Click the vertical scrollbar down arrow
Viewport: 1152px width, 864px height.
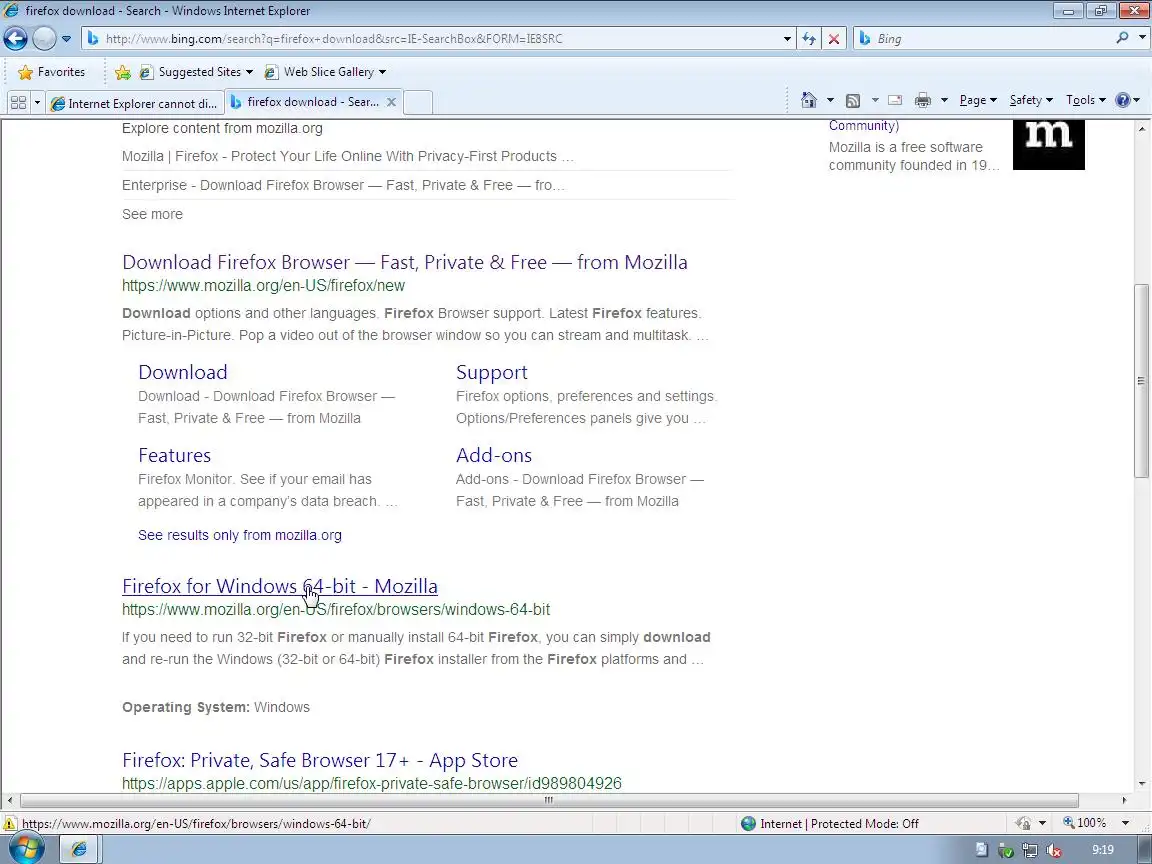coord(1141,784)
